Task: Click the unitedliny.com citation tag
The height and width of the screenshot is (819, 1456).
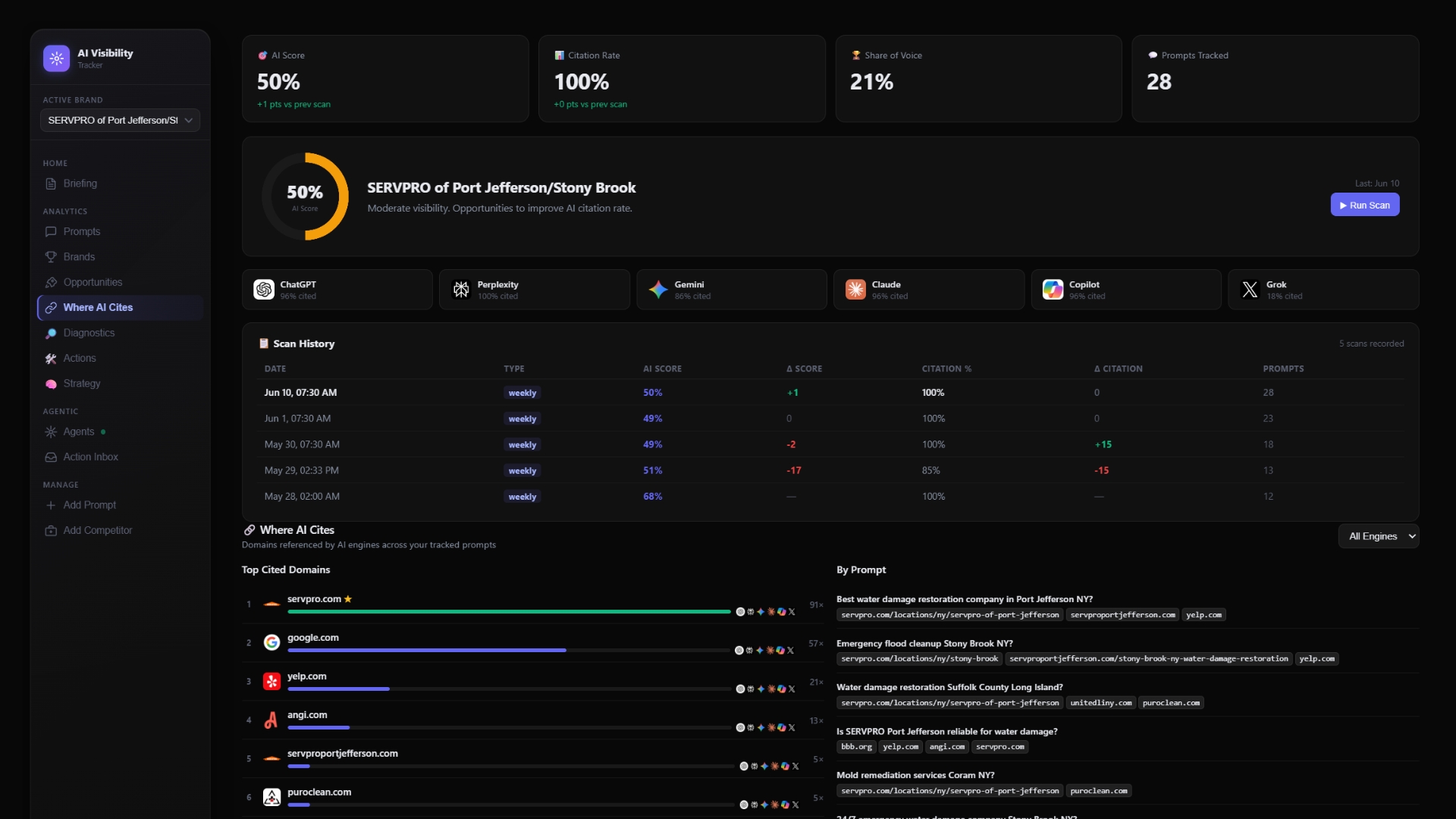Action: tap(1100, 703)
